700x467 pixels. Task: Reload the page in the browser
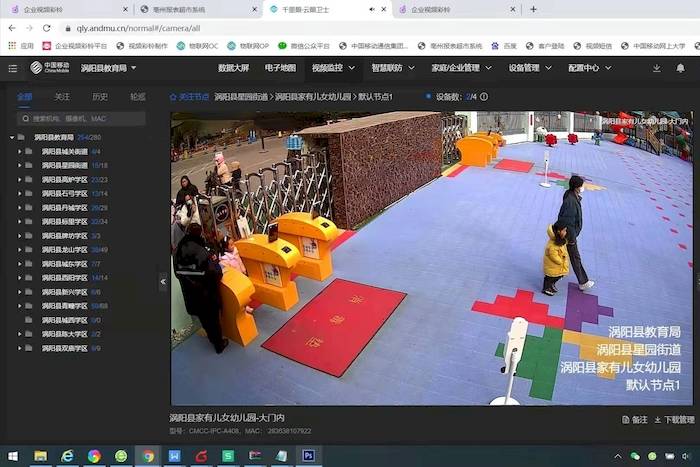coord(46,28)
